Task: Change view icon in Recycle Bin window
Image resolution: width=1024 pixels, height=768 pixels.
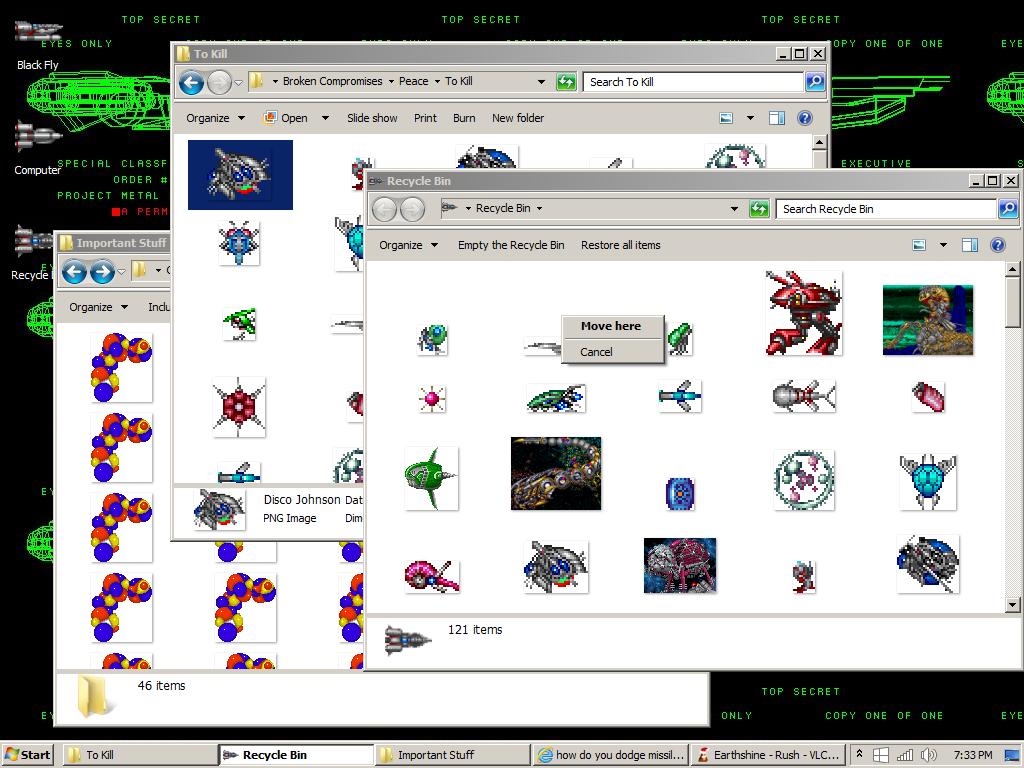Action: coord(919,245)
